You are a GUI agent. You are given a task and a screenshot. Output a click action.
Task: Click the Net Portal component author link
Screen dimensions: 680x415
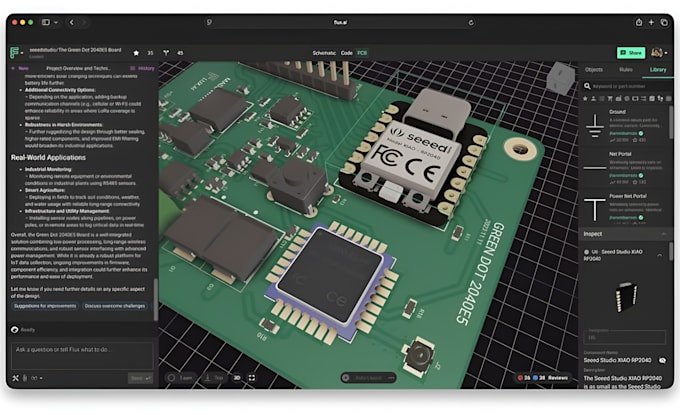[x=623, y=176]
